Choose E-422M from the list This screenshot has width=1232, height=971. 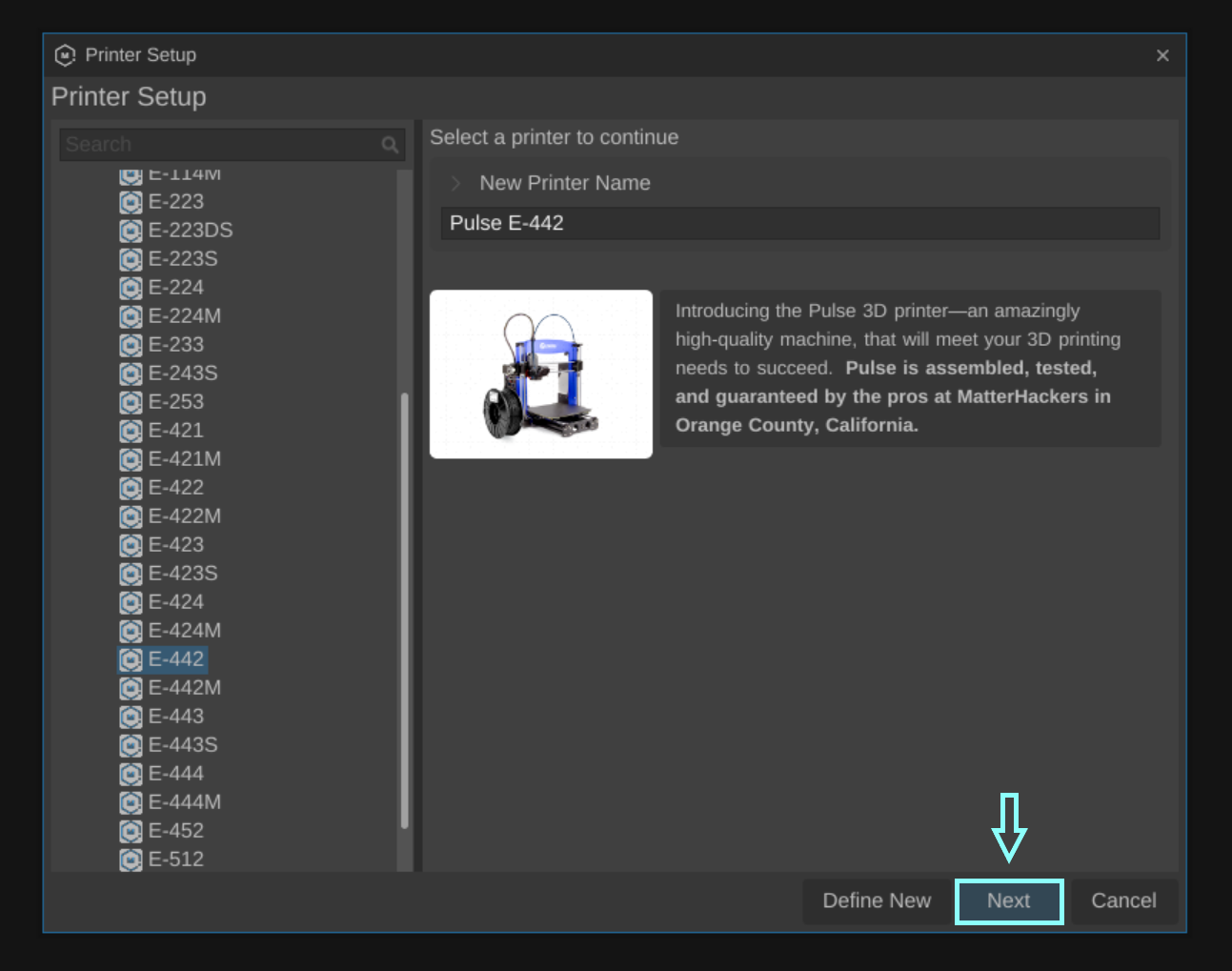(x=185, y=516)
